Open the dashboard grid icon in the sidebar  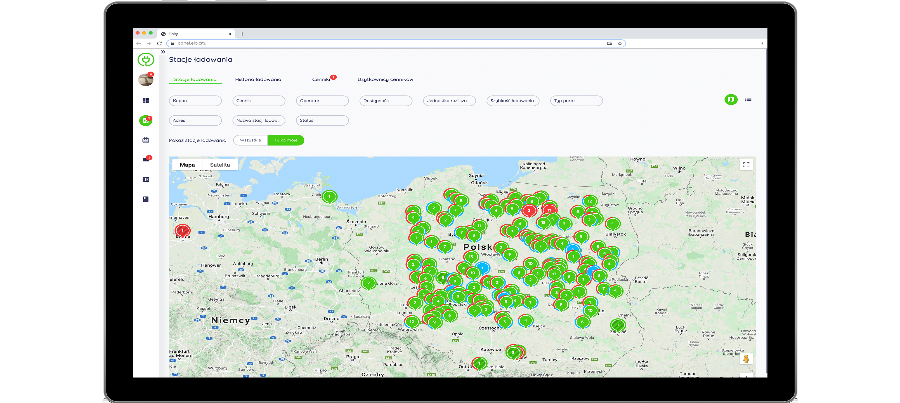tap(146, 101)
